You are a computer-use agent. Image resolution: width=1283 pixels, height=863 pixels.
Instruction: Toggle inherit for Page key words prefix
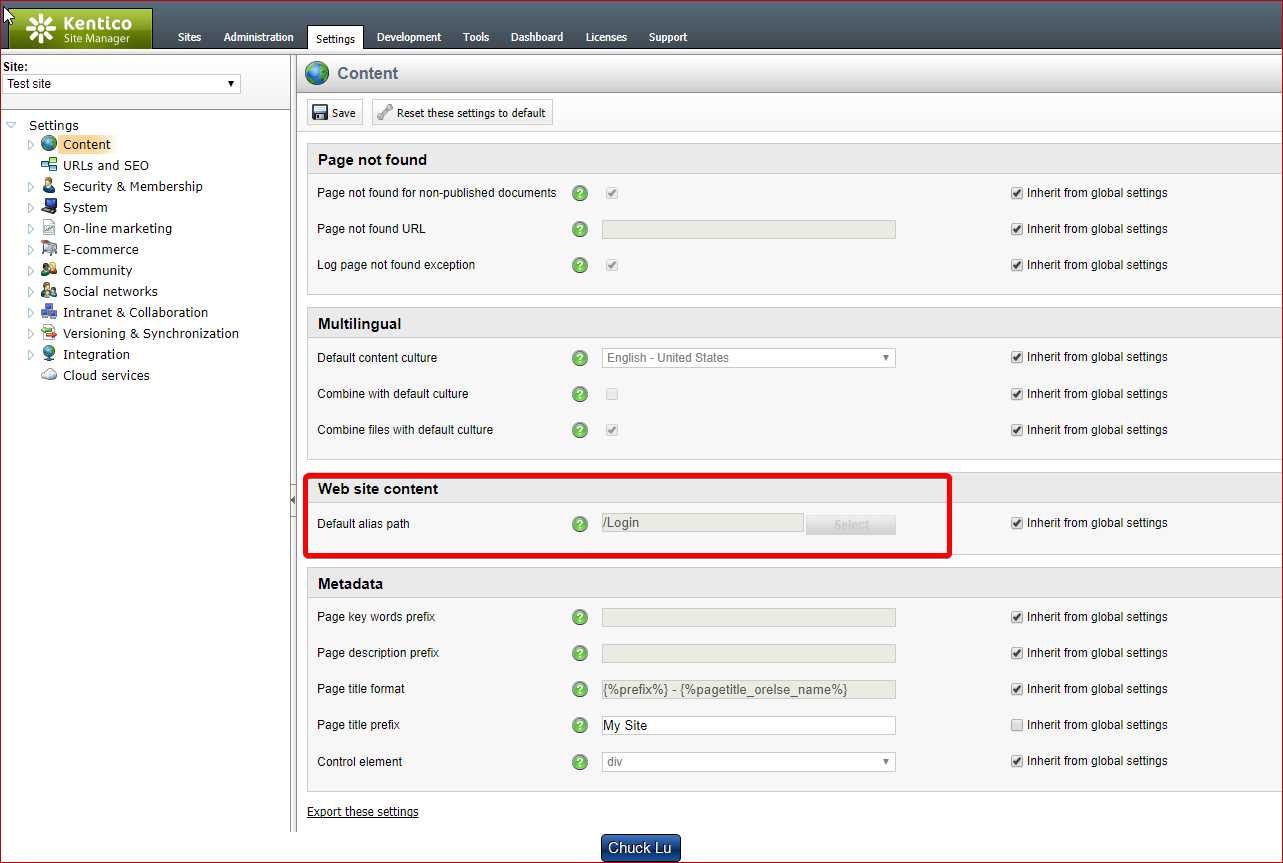click(x=1017, y=617)
